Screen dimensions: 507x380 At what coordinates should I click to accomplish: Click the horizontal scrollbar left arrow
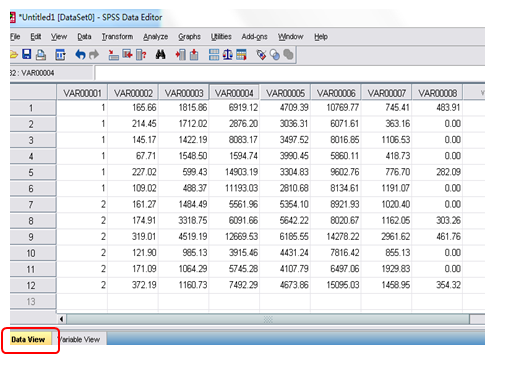62,319
